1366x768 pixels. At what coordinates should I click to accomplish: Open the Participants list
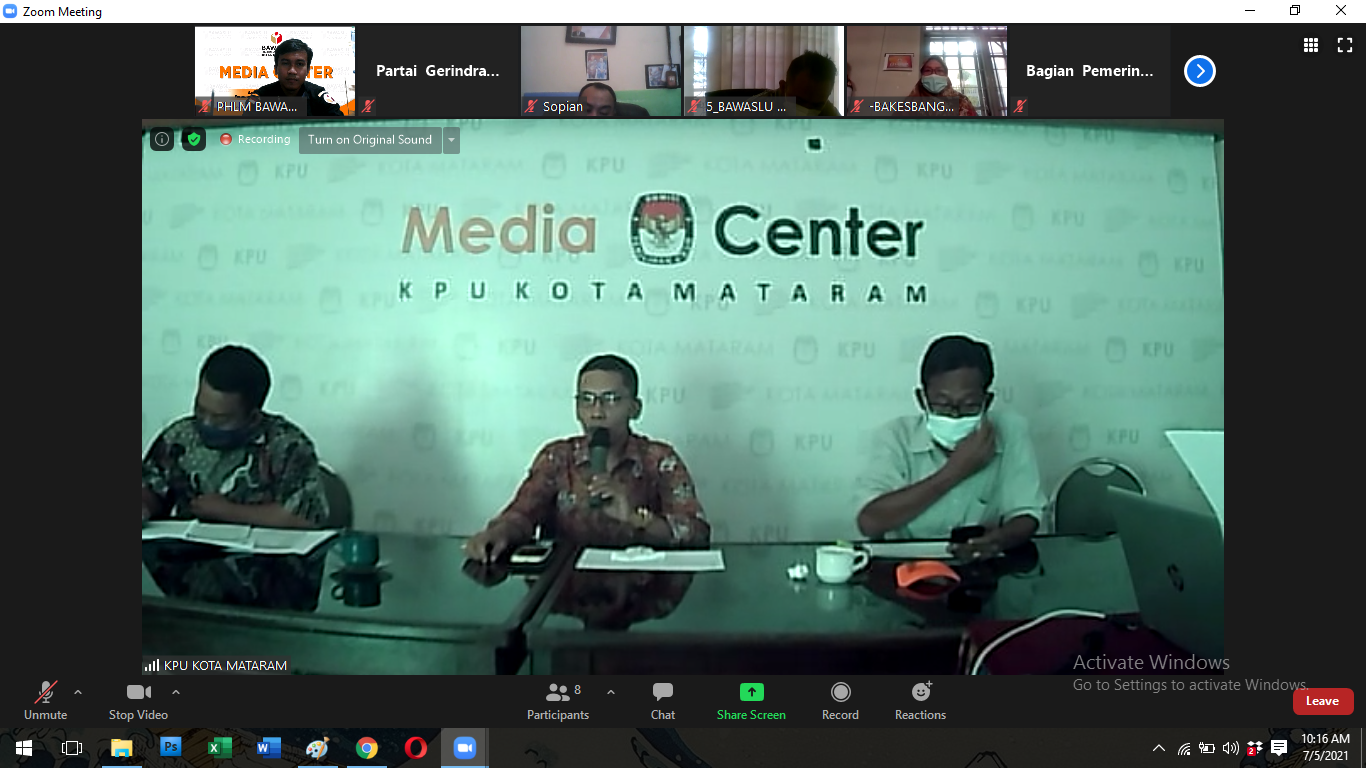558,701
